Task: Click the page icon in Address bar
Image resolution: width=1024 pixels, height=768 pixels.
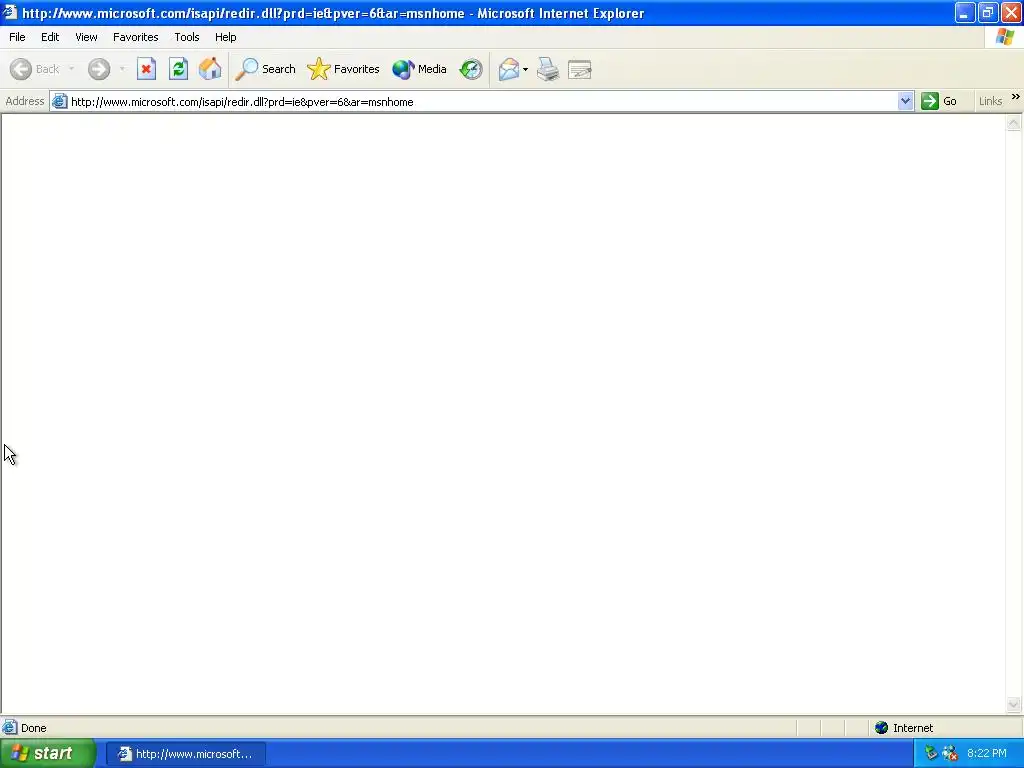Action: [59, 101]
